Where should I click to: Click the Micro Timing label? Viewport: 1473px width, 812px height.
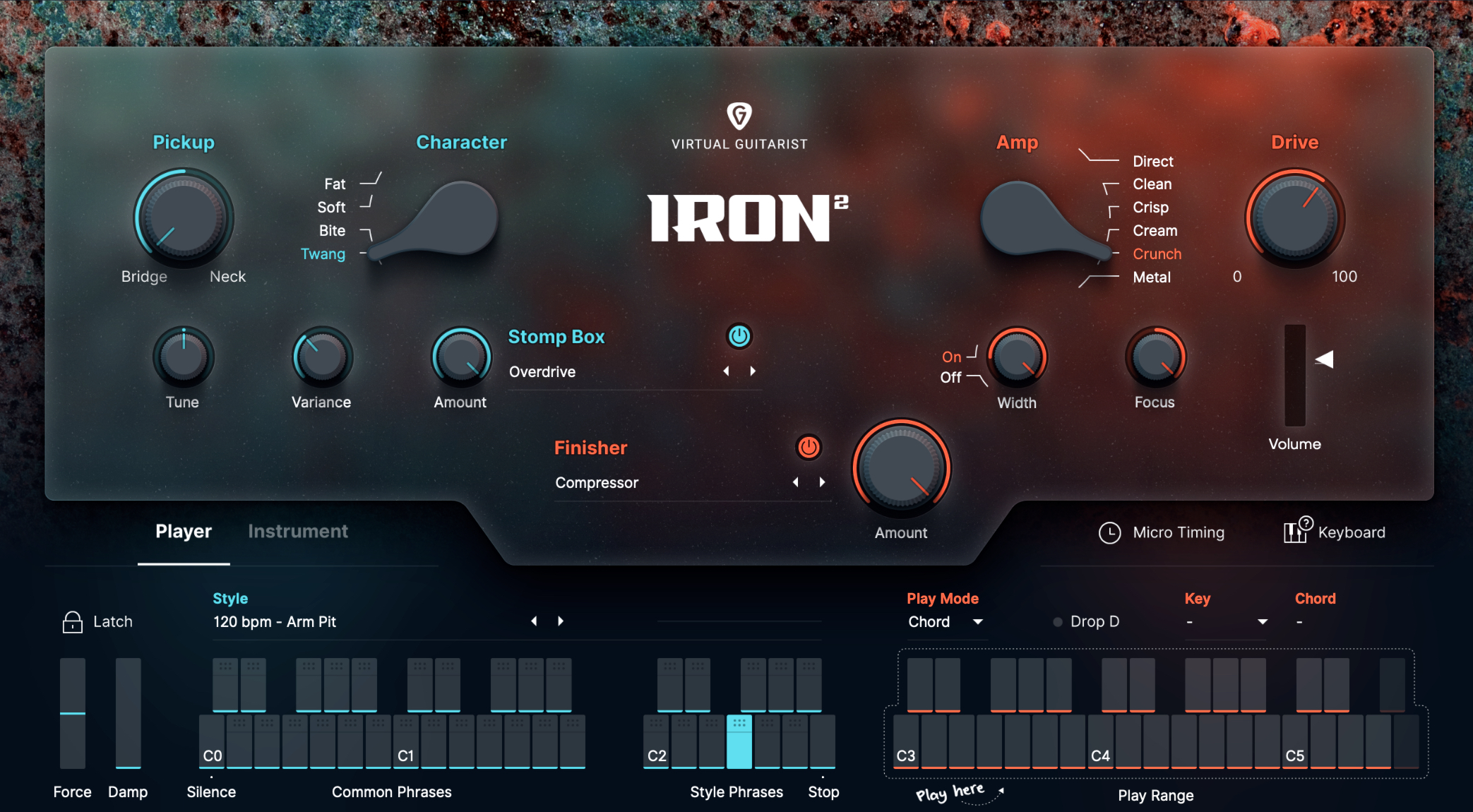1179,533
